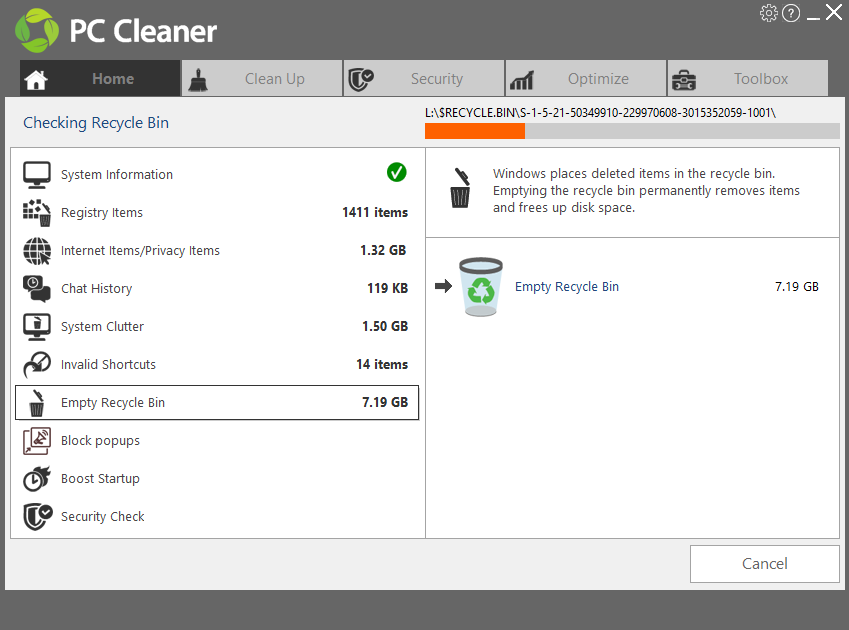Image resolution: width=849 pixels, height=630 pixels.
Task: Click the Checking Recycle Bin status heading
Action: click(96, 123)
